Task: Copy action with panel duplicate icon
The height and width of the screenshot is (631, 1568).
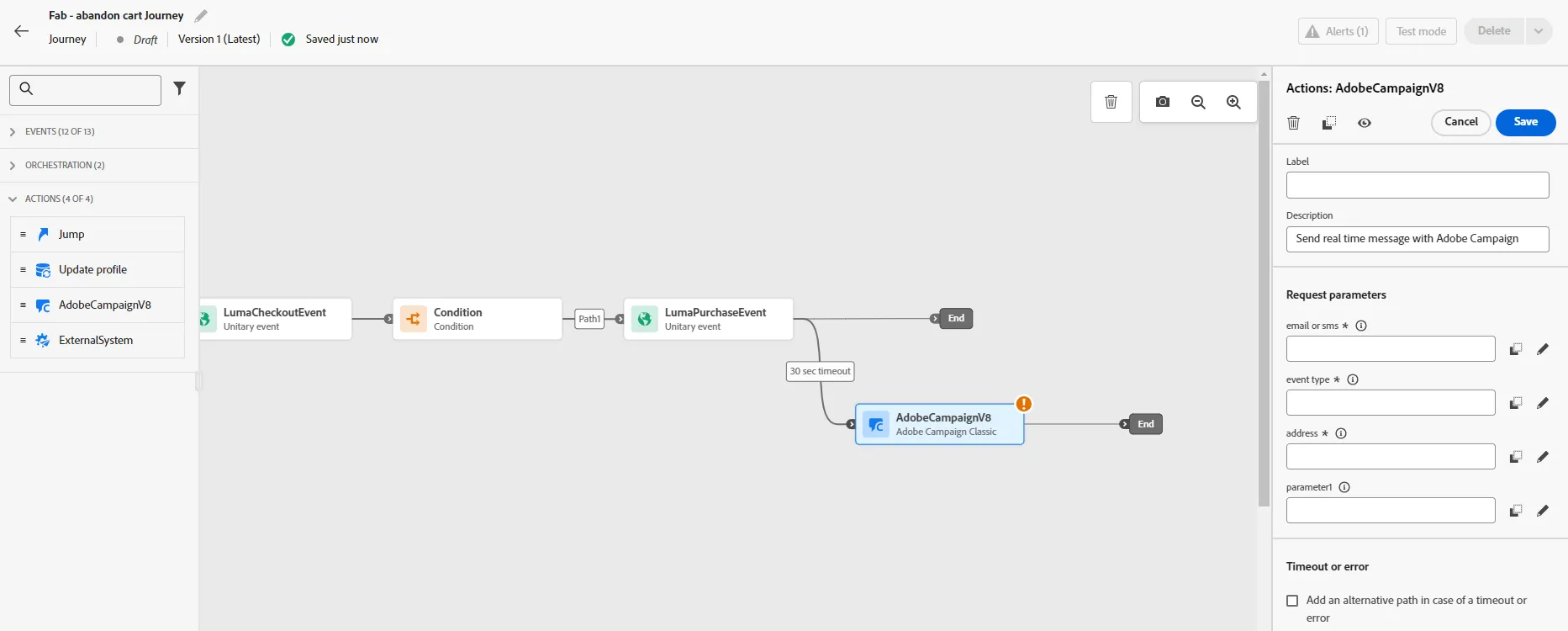Action: pyautogui.click(x=1329, y=123)
